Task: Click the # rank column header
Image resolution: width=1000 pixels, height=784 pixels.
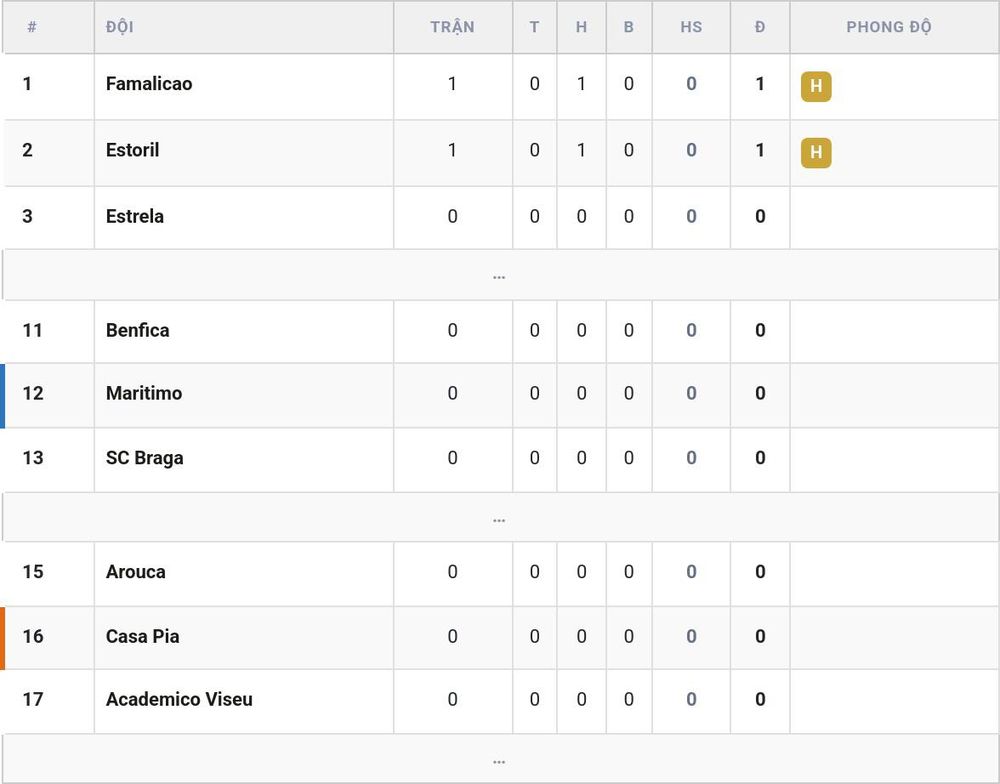Action: (32, 27)
